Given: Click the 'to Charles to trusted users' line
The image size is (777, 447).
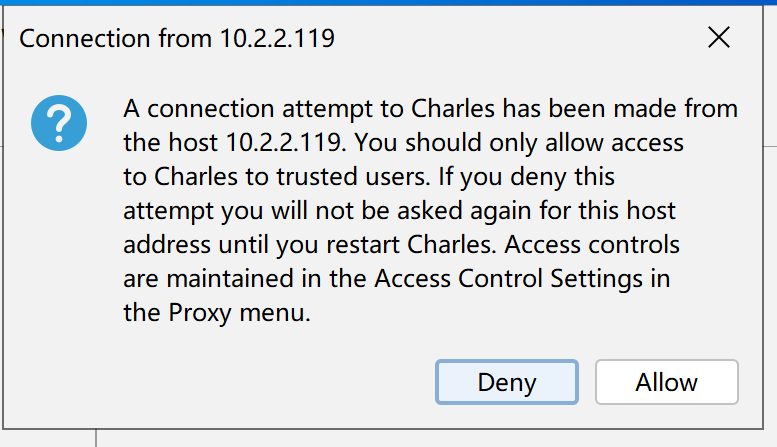Looking at the screenshot, I should [369, 177].
